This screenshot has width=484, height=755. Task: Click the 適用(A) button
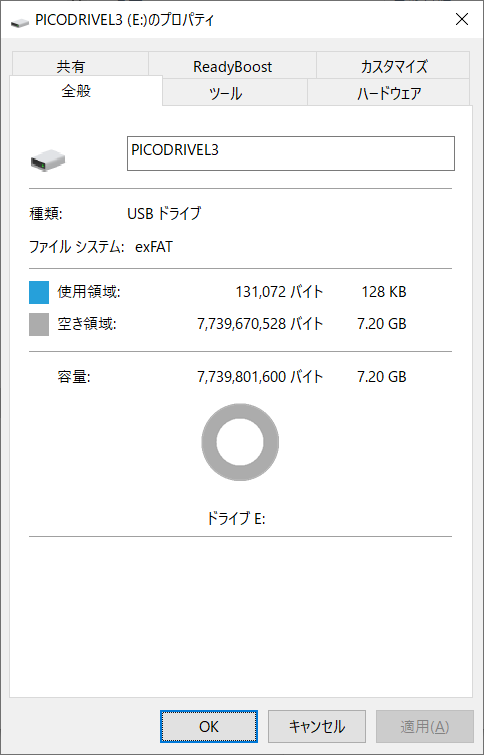[x=425, y=727]
